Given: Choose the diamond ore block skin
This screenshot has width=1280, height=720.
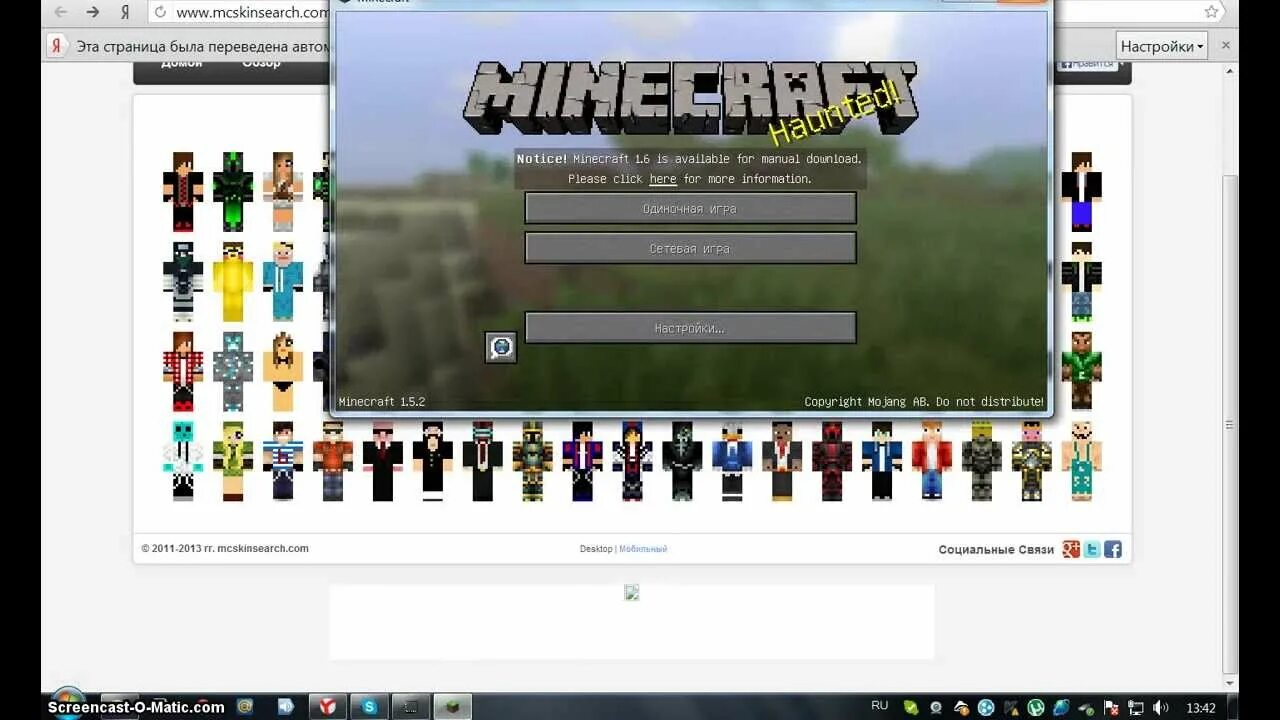Looking at the screenshot, I should (x=233, y=372).
